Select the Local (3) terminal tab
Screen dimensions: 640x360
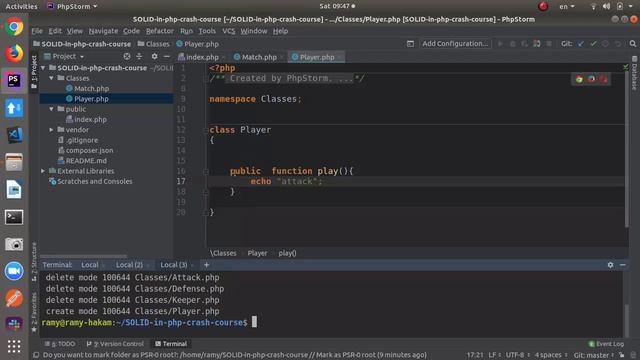point(173,265)
